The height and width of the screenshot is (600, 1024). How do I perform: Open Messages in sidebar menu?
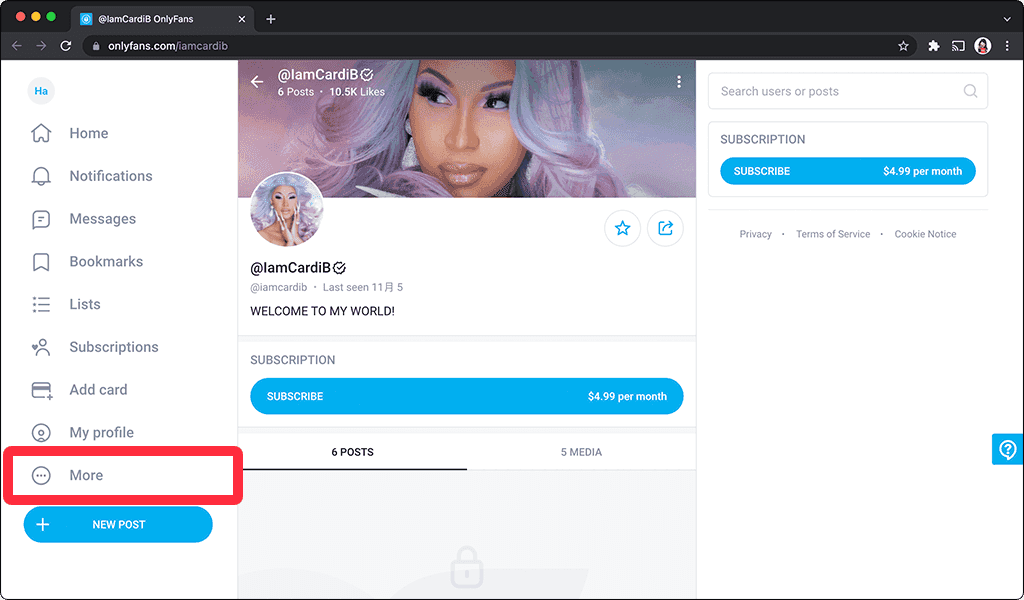tap(103, 219)
